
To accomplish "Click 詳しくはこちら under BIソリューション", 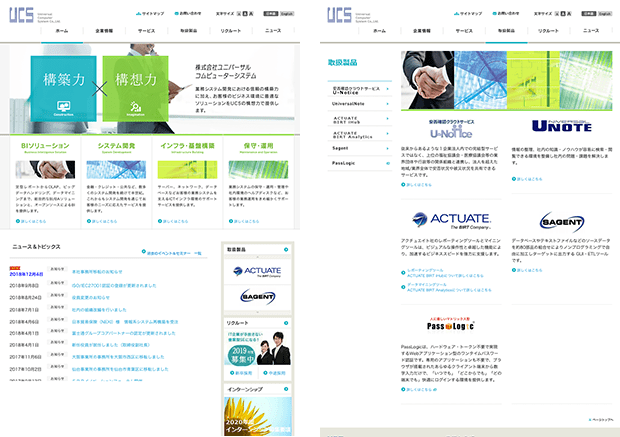I will click(31, 221).
